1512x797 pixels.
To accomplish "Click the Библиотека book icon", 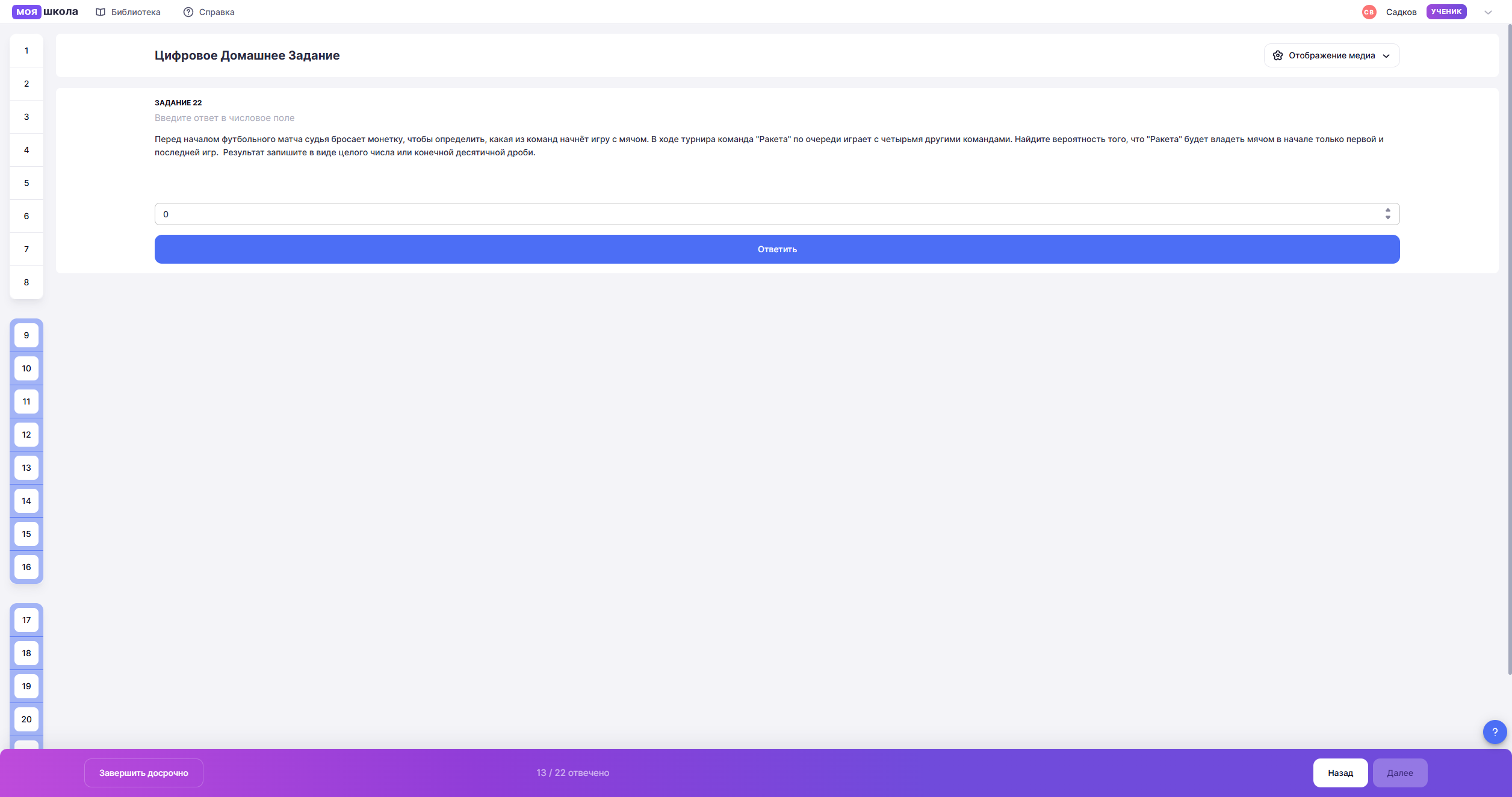I will [x=101, y=12].
